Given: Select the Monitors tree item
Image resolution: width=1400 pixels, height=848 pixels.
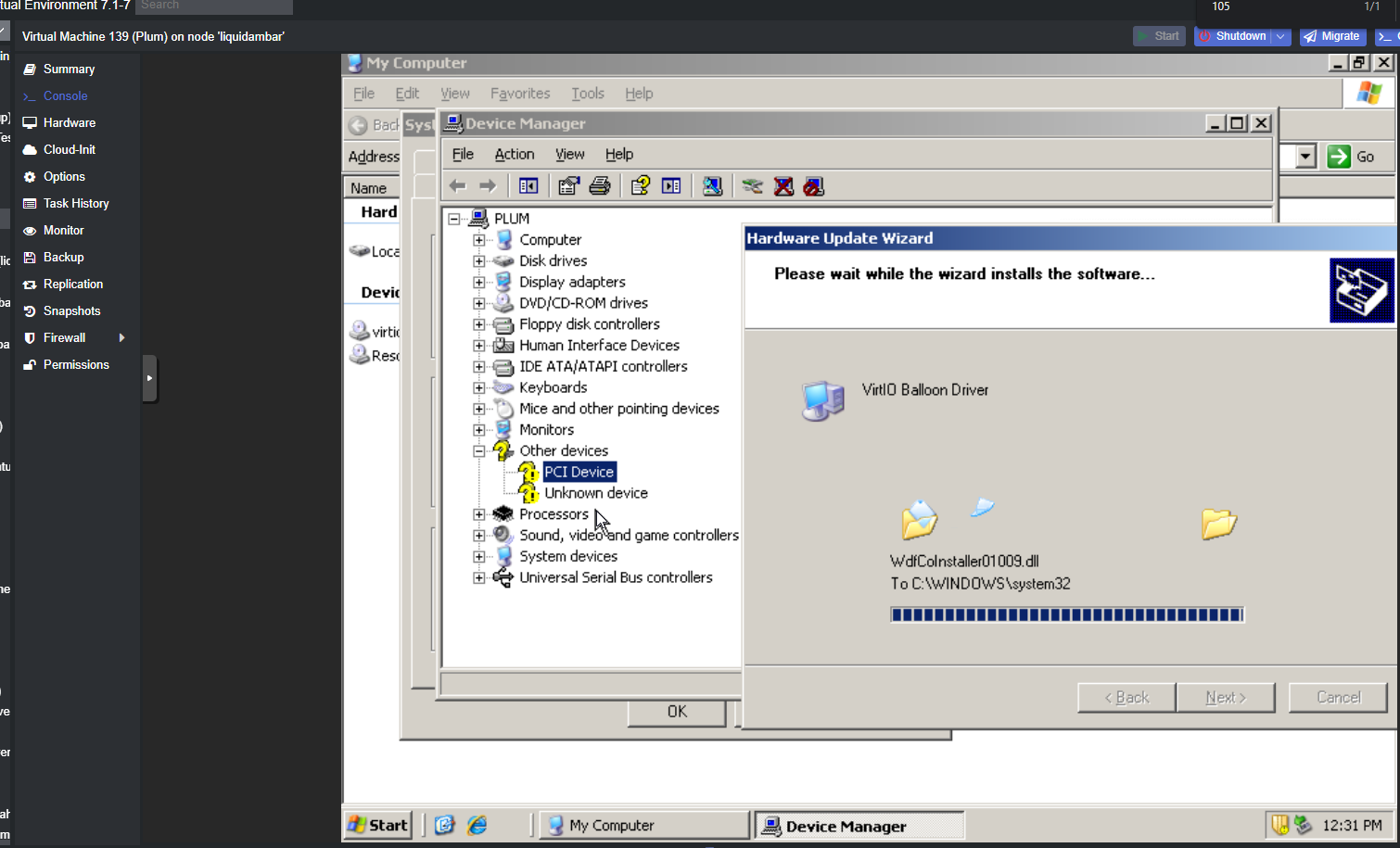Looking at the screenshot, I should coord(546,430).
